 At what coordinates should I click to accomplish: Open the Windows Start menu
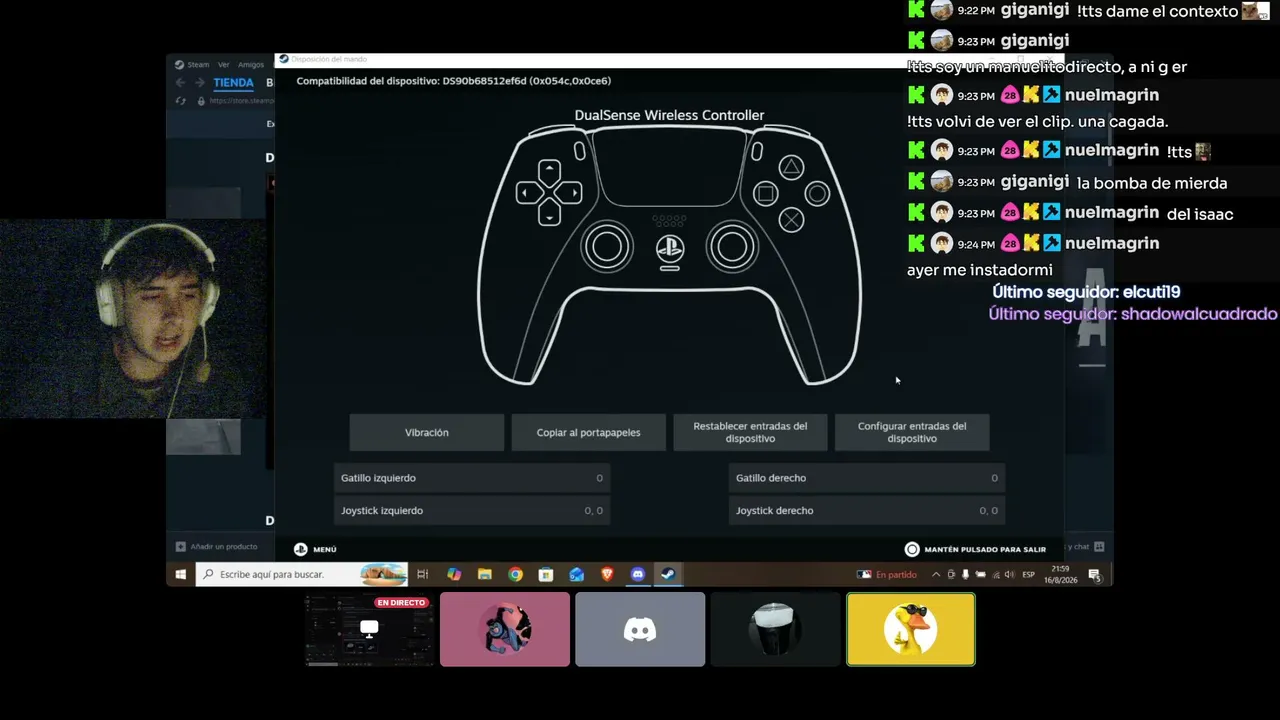(x=180, y=575)
